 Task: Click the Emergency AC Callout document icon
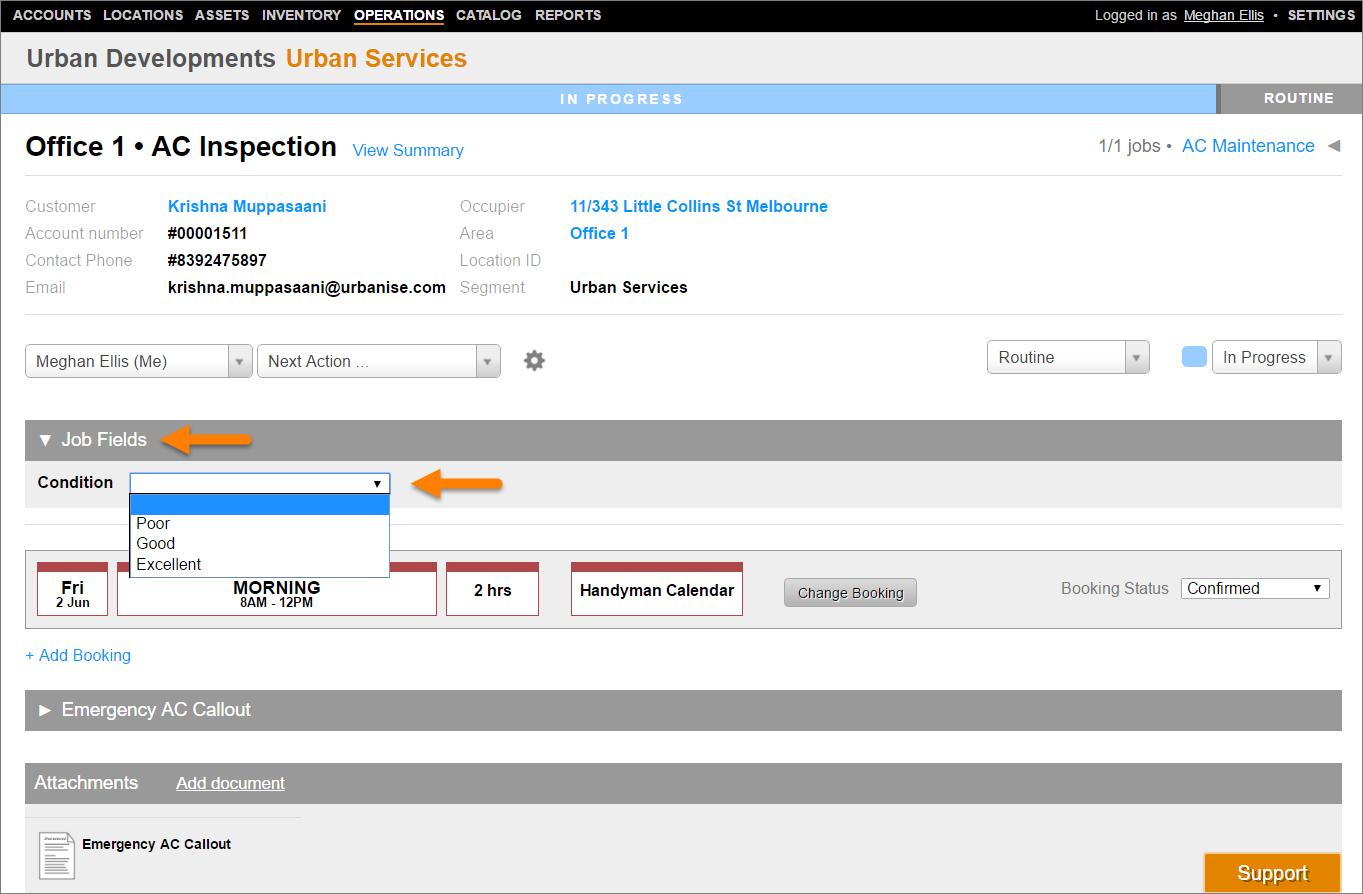coord(57,856)
